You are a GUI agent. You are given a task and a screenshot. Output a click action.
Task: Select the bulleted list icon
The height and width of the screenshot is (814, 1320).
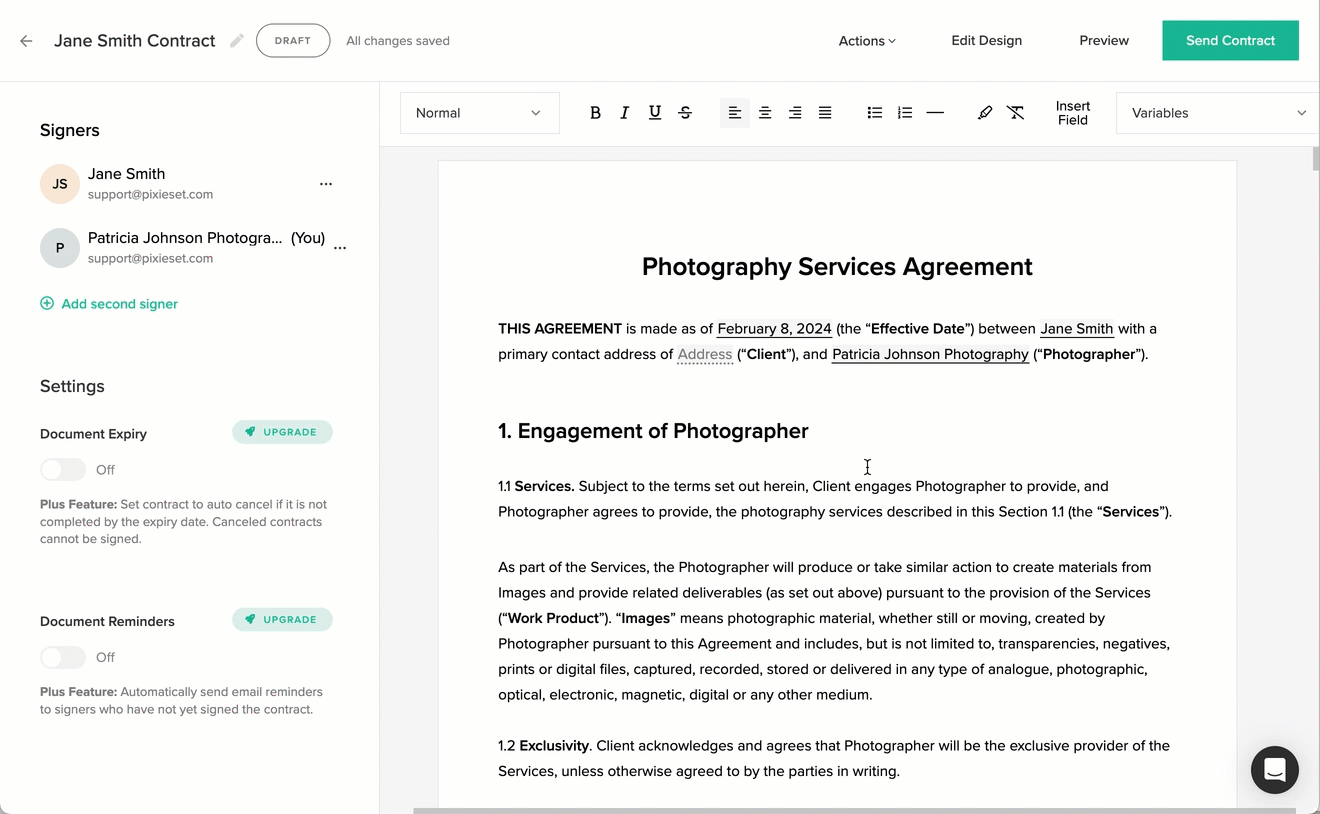click(875, 112)
